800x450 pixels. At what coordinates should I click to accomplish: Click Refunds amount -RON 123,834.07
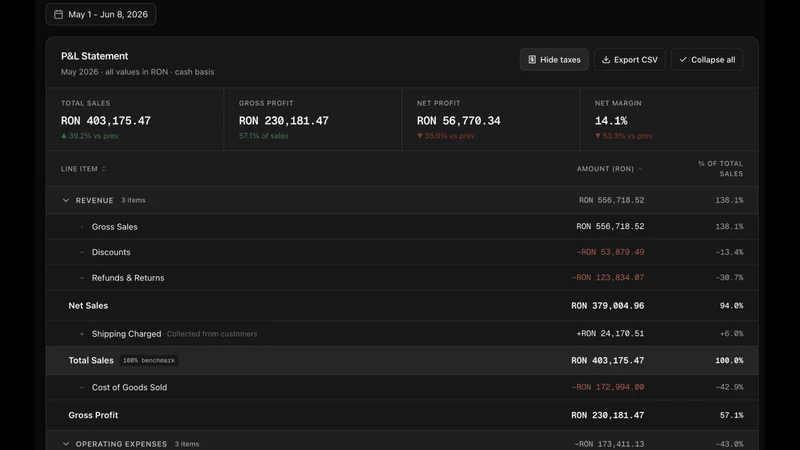(608, 278)
